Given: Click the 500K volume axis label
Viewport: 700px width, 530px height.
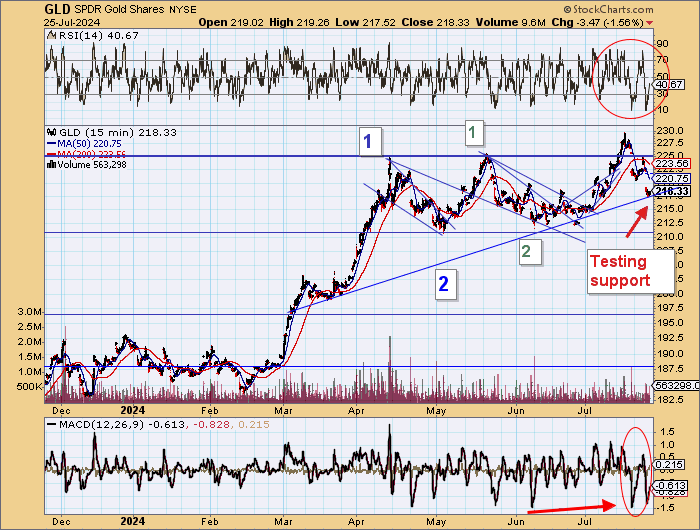Looking at the screenshot, I should 30,386.
